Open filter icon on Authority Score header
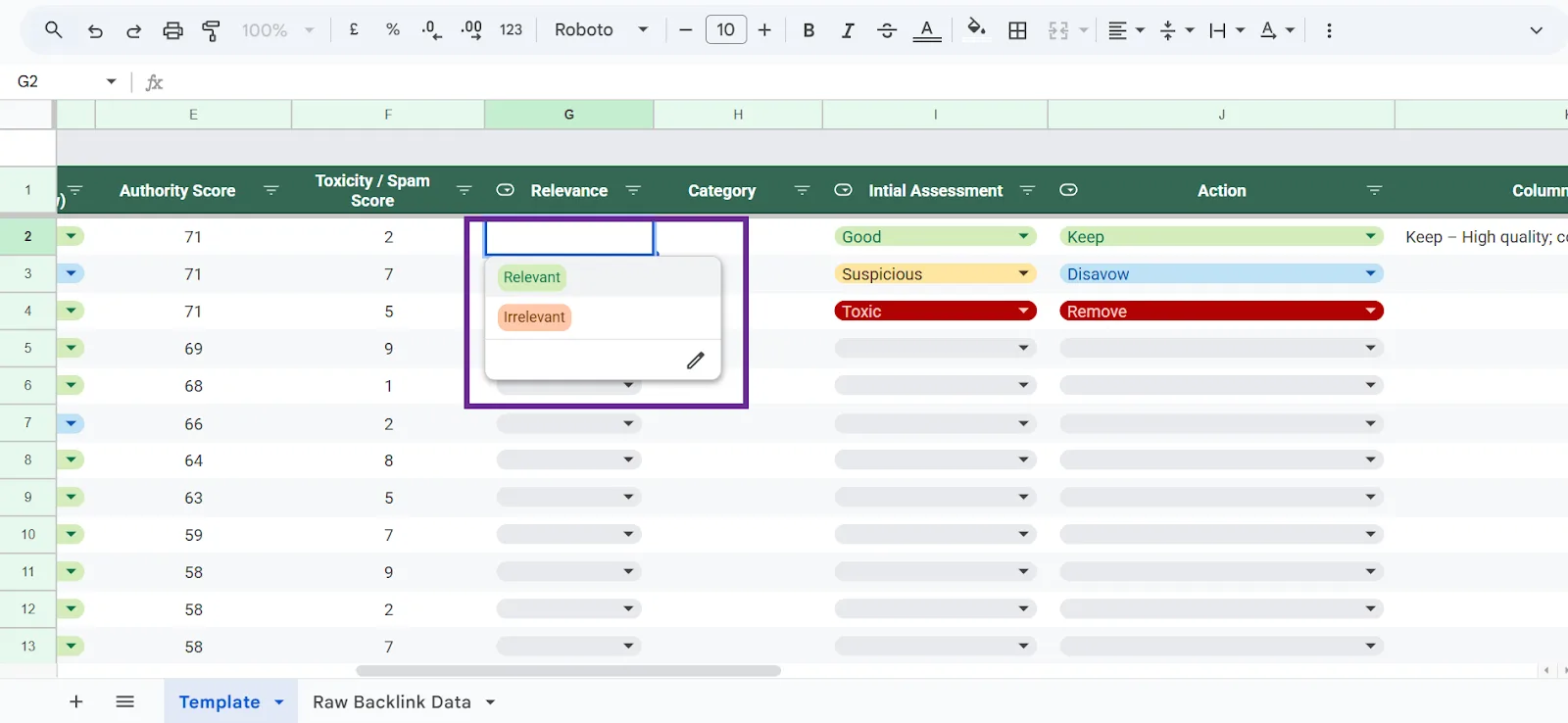 271,190
